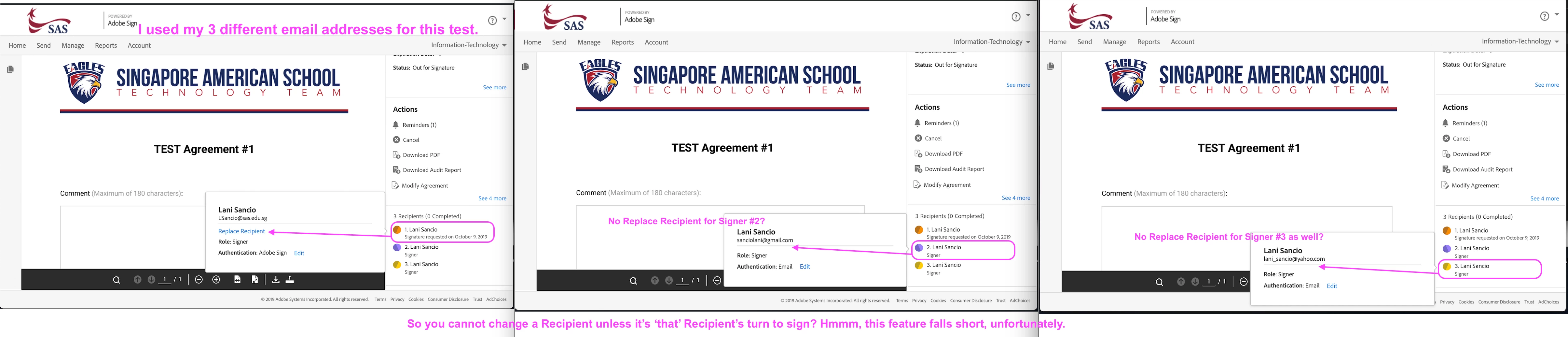
Task: Click AdChoices footer link in left window
Action: pos(496,299)
